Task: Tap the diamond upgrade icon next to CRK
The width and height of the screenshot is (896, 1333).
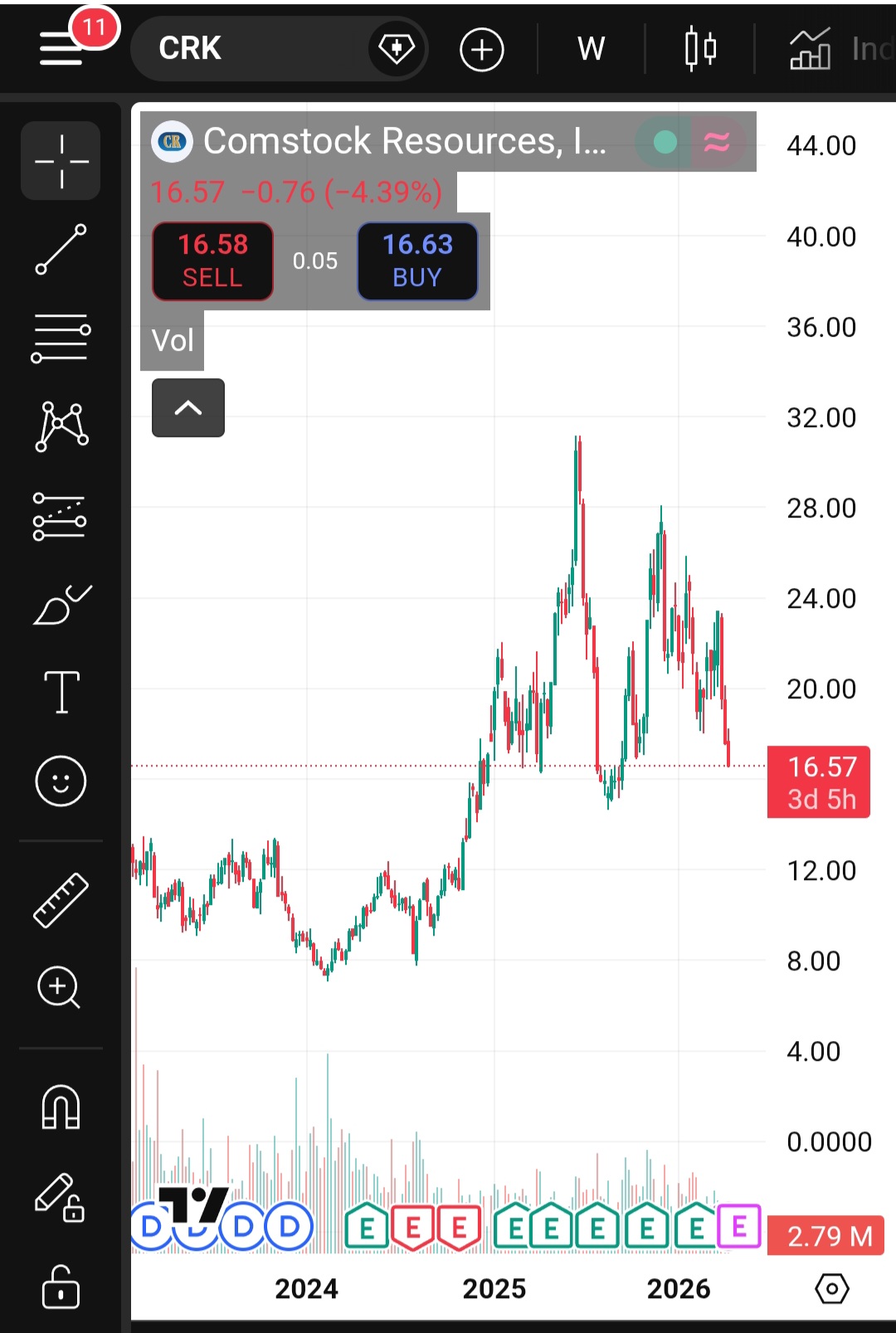Action: point(397,49)
